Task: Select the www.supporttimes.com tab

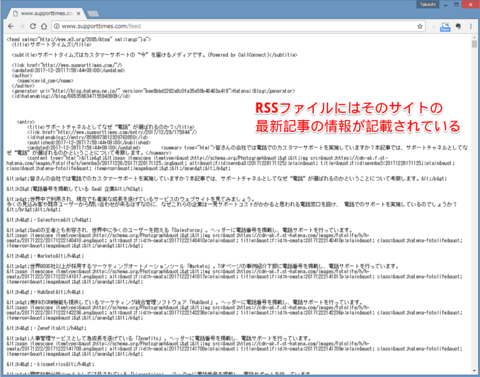Action: 45,13
